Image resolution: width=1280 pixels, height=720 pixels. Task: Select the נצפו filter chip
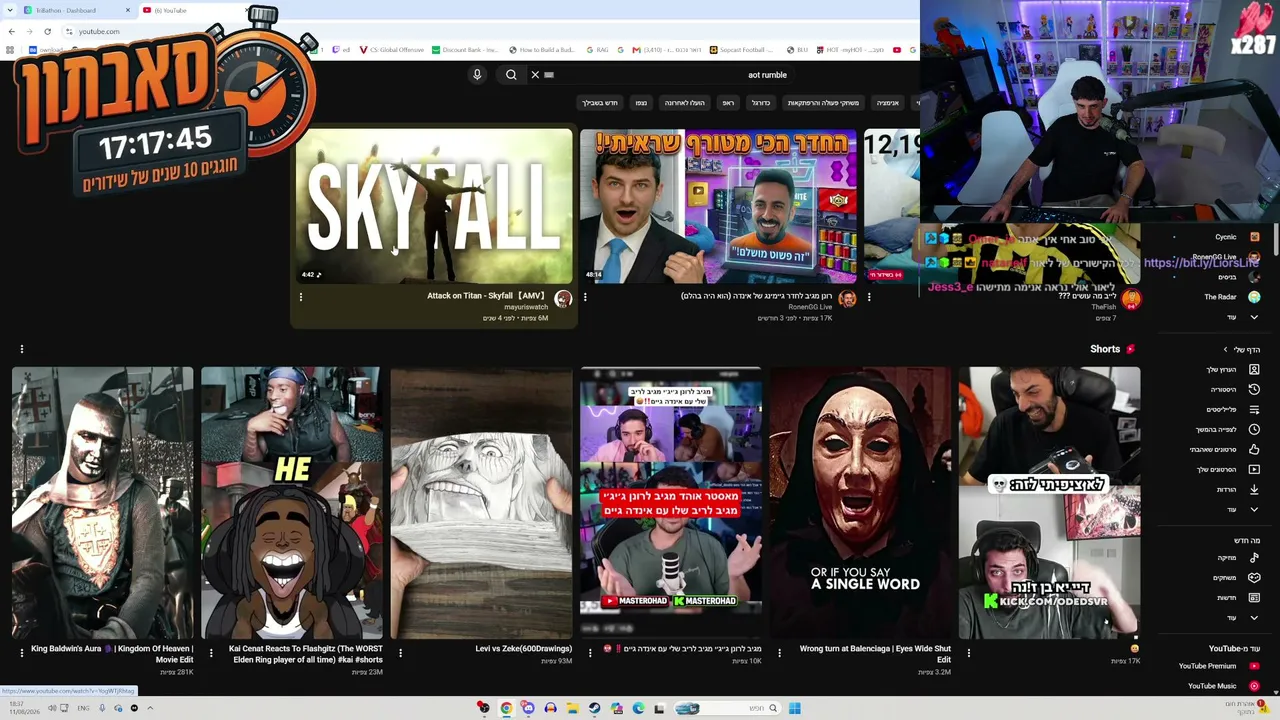point(641,103)
